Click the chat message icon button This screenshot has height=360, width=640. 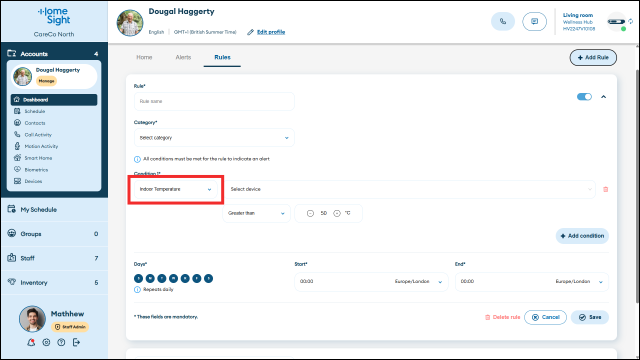(534, 21)
